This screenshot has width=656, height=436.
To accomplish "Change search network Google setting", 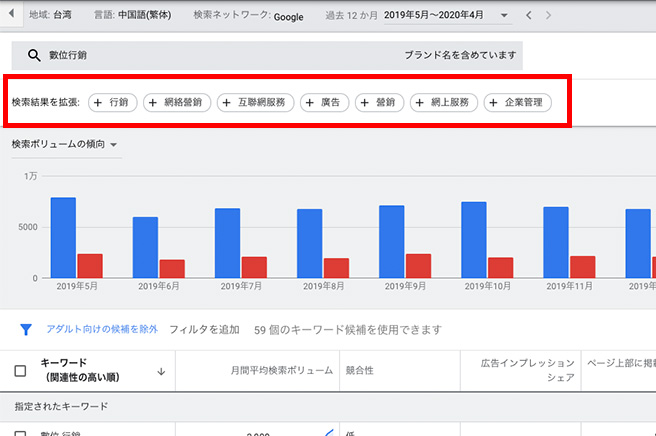I will 248,16.
